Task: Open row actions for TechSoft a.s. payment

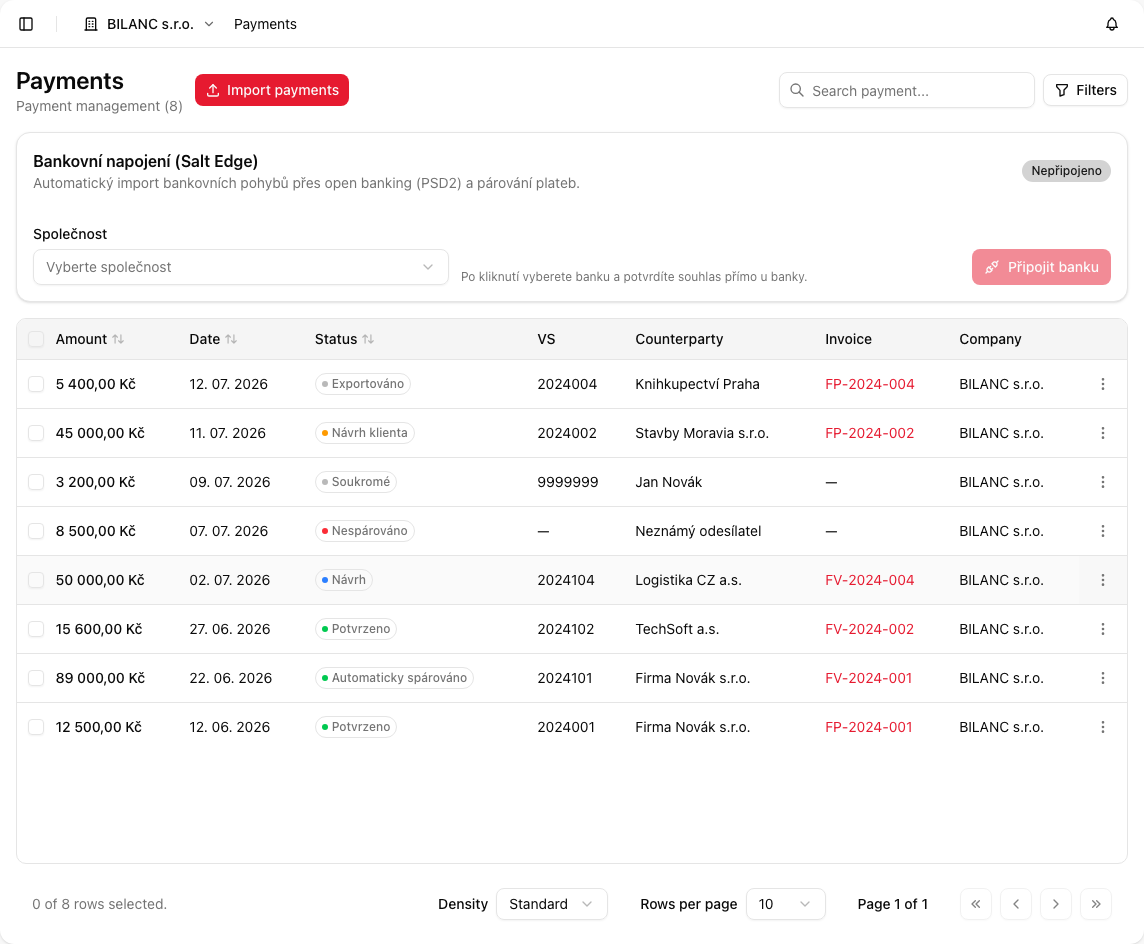Action: click(1102, 629)
